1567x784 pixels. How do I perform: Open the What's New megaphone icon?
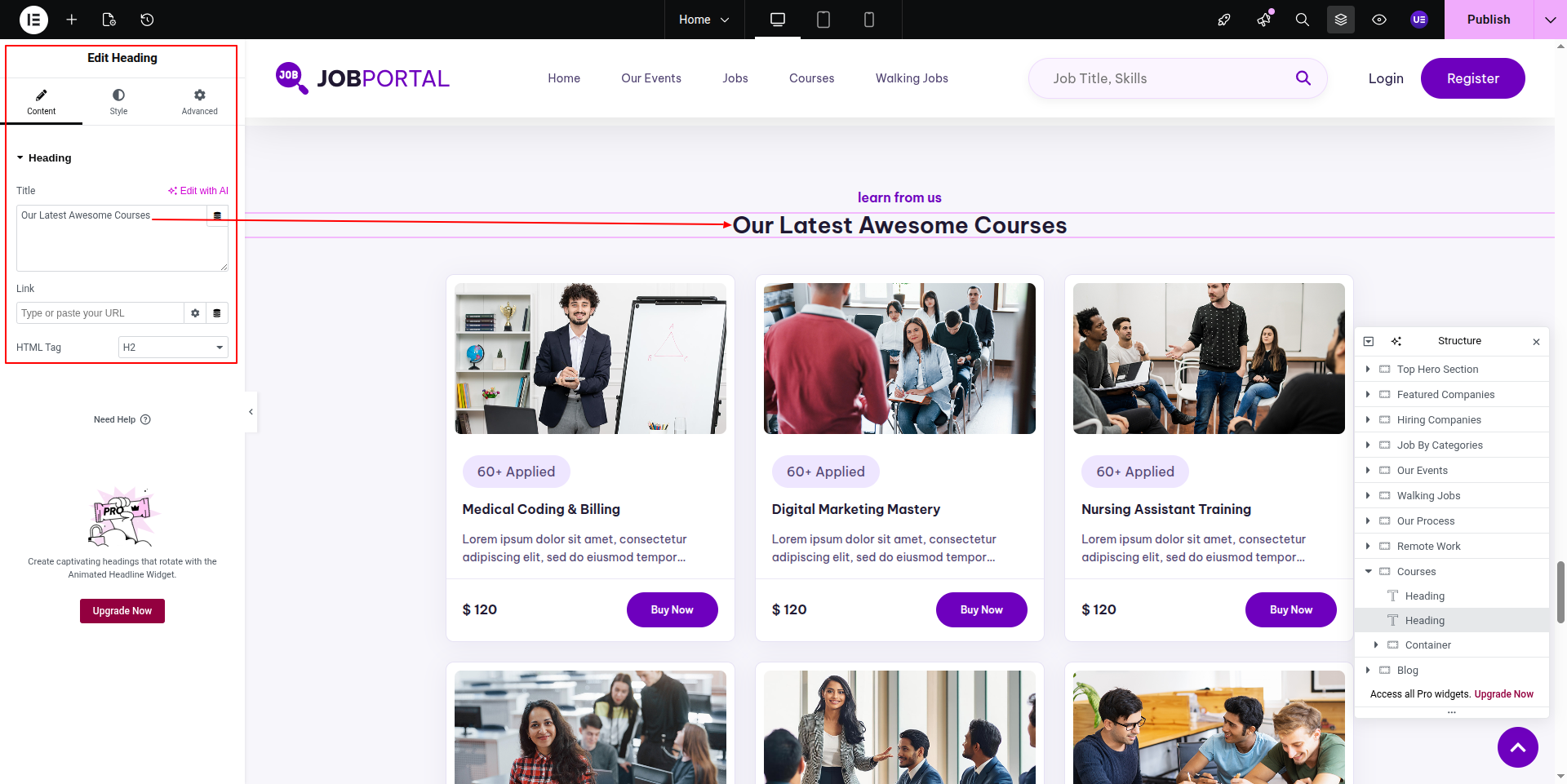coord(1264,20)
